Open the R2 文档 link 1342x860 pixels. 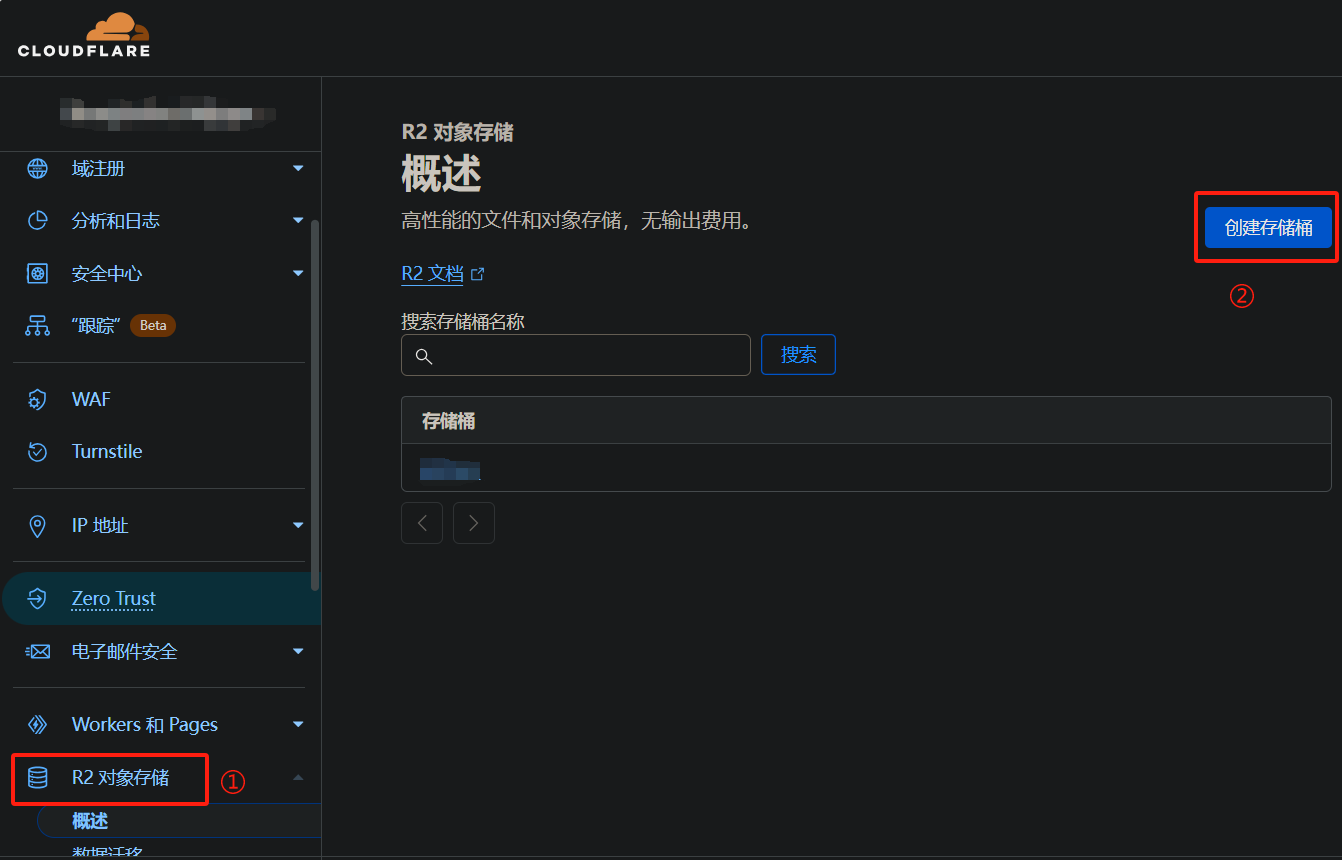(432, 274)
